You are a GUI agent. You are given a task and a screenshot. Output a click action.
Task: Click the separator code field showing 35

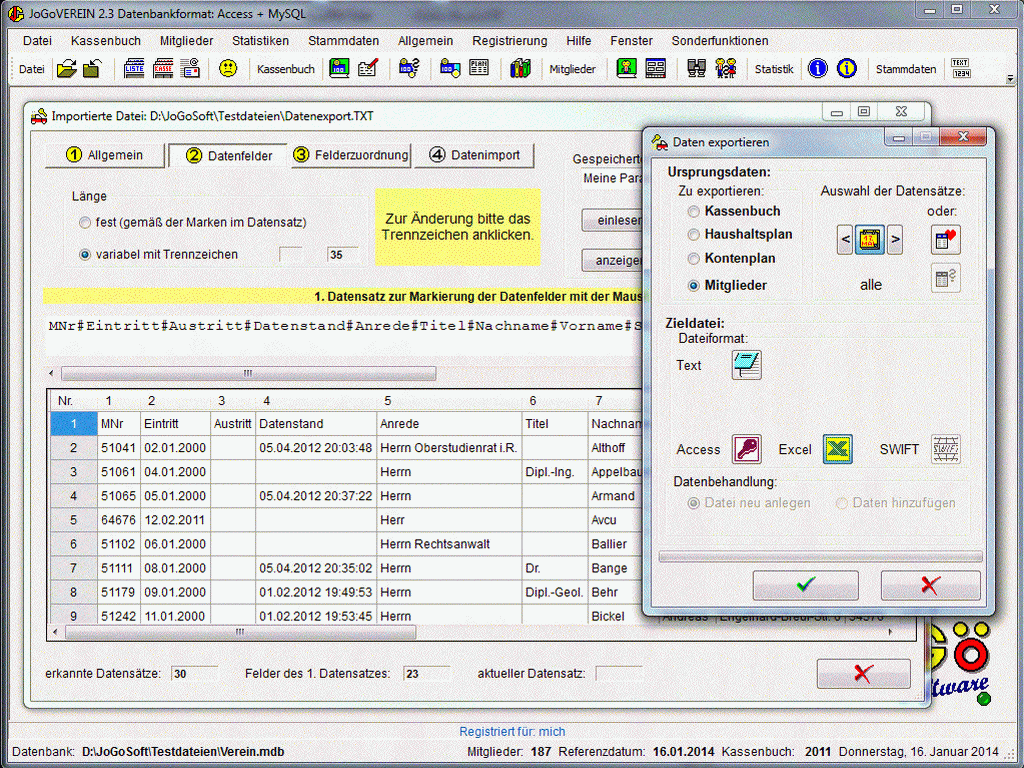(343, 255)
